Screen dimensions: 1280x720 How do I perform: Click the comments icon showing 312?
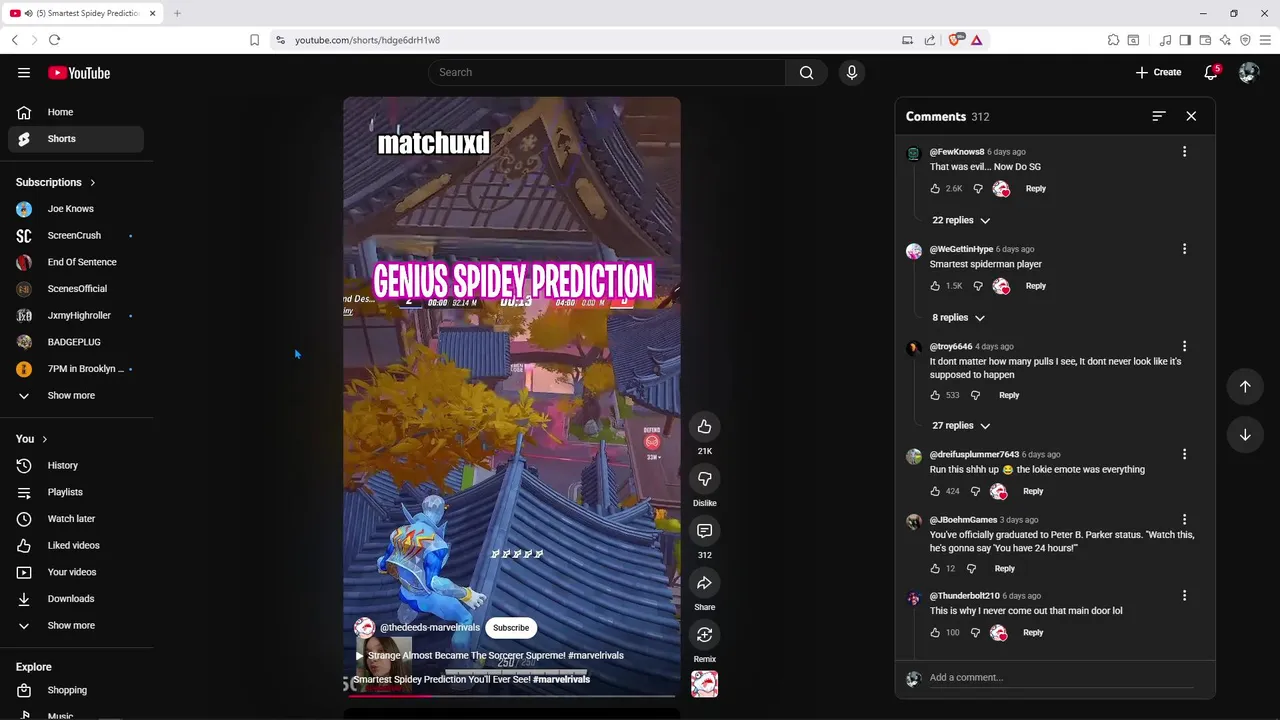[704, 531]
